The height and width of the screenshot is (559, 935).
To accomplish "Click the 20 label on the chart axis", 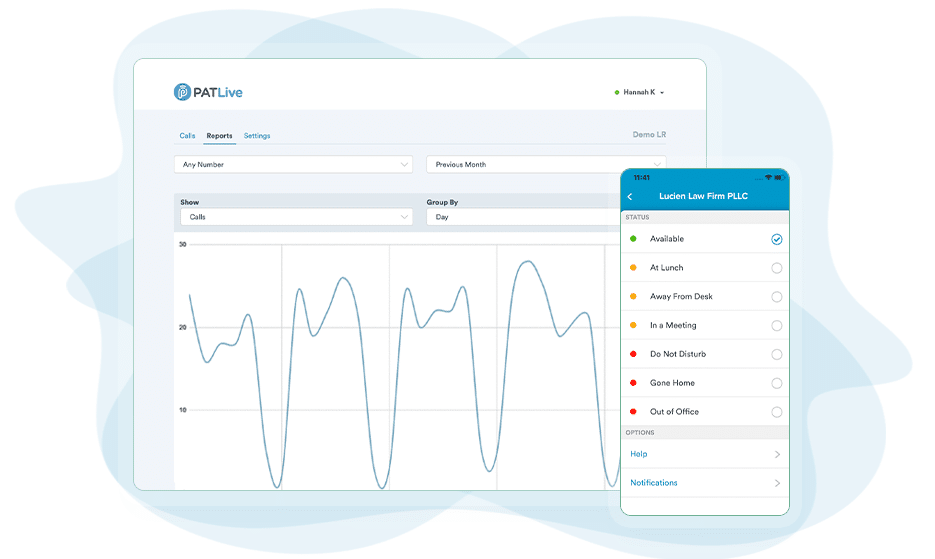I will point(182,327).
